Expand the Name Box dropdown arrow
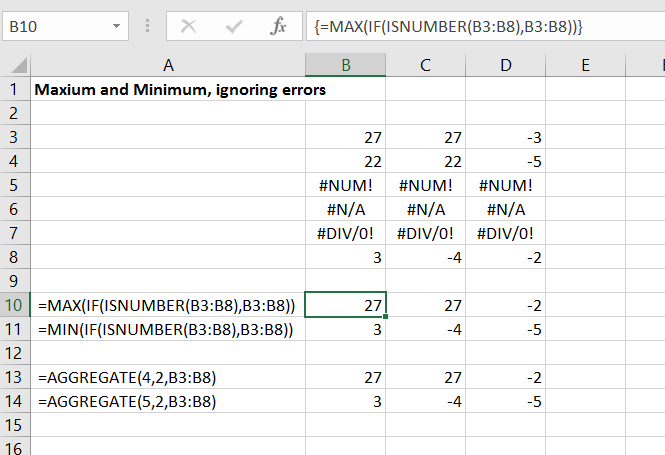 click(x=117, y=27)
